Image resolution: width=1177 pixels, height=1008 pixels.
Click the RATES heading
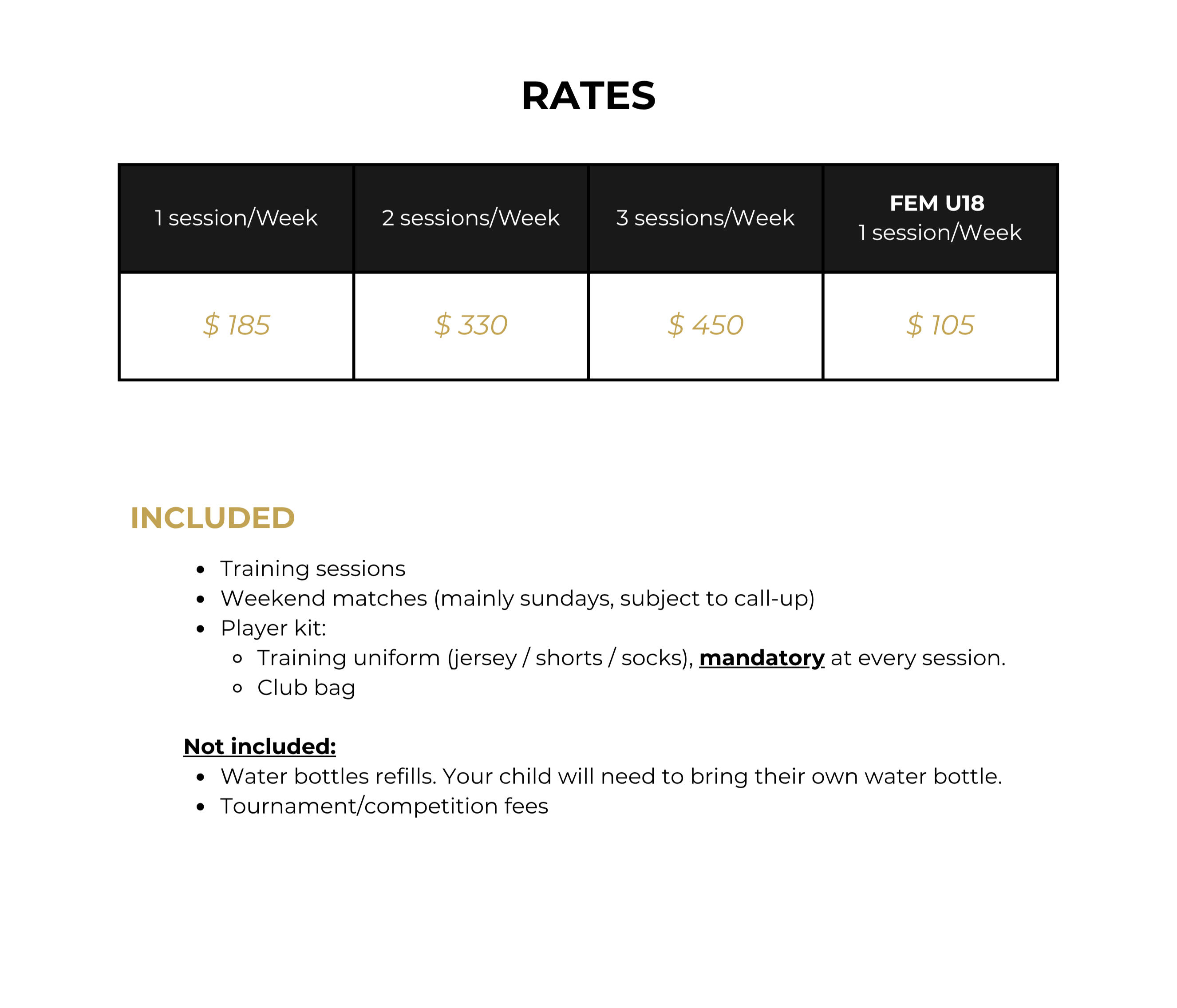pos(588,95)
